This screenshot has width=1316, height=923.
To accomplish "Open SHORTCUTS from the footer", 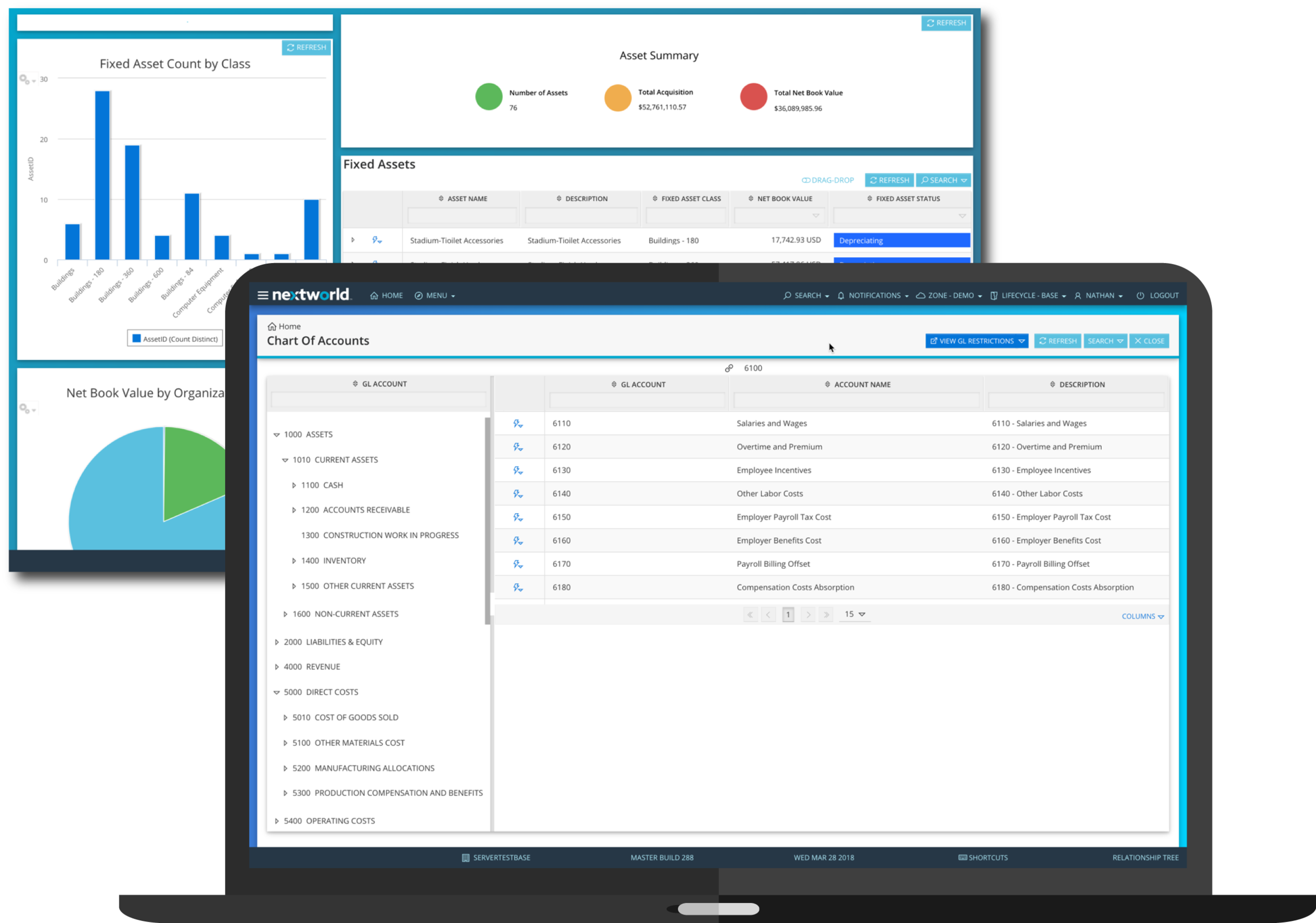I will 983,858.
